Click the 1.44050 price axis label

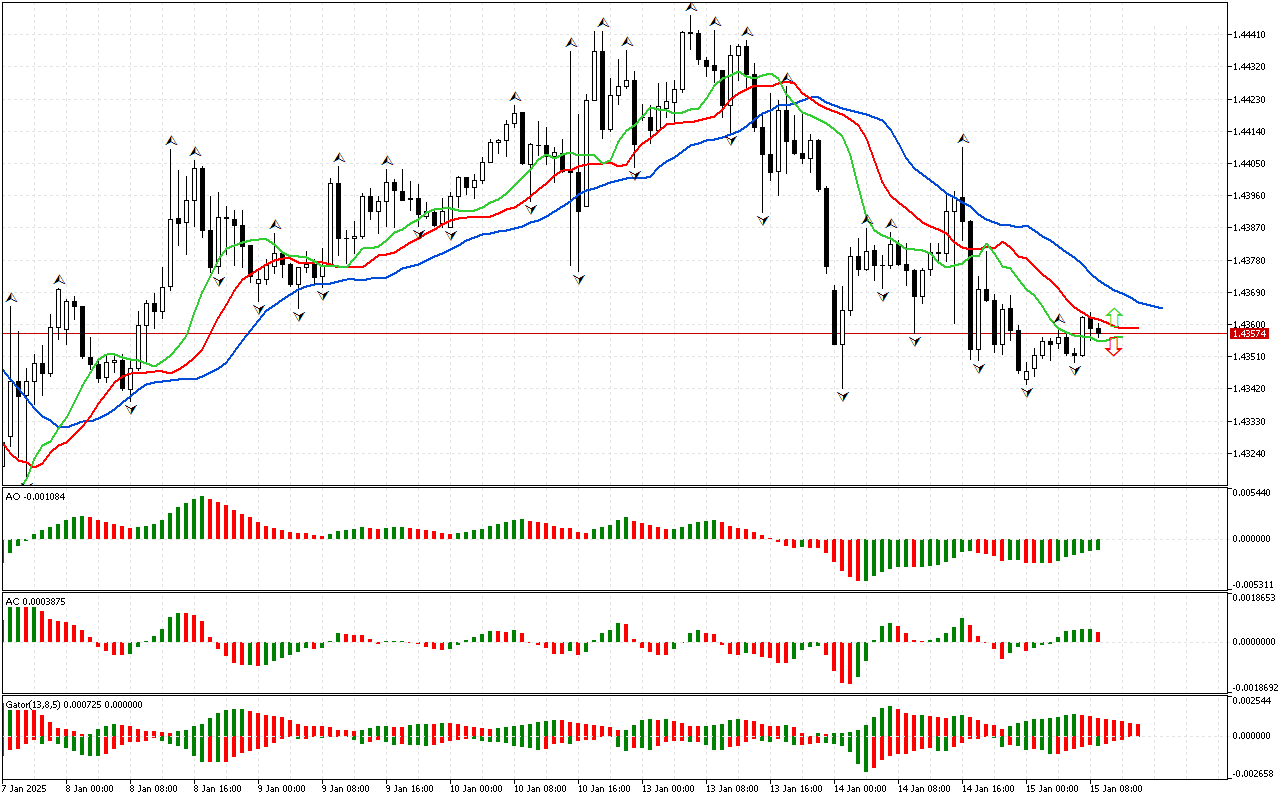pos(1248,163)
